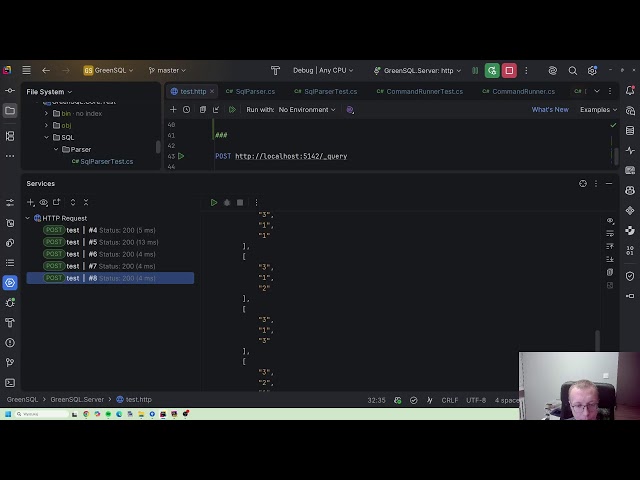This screenshot has width=640, height=480.
Task: Select the test.http editor tab
Action: [x=193, y=91]
